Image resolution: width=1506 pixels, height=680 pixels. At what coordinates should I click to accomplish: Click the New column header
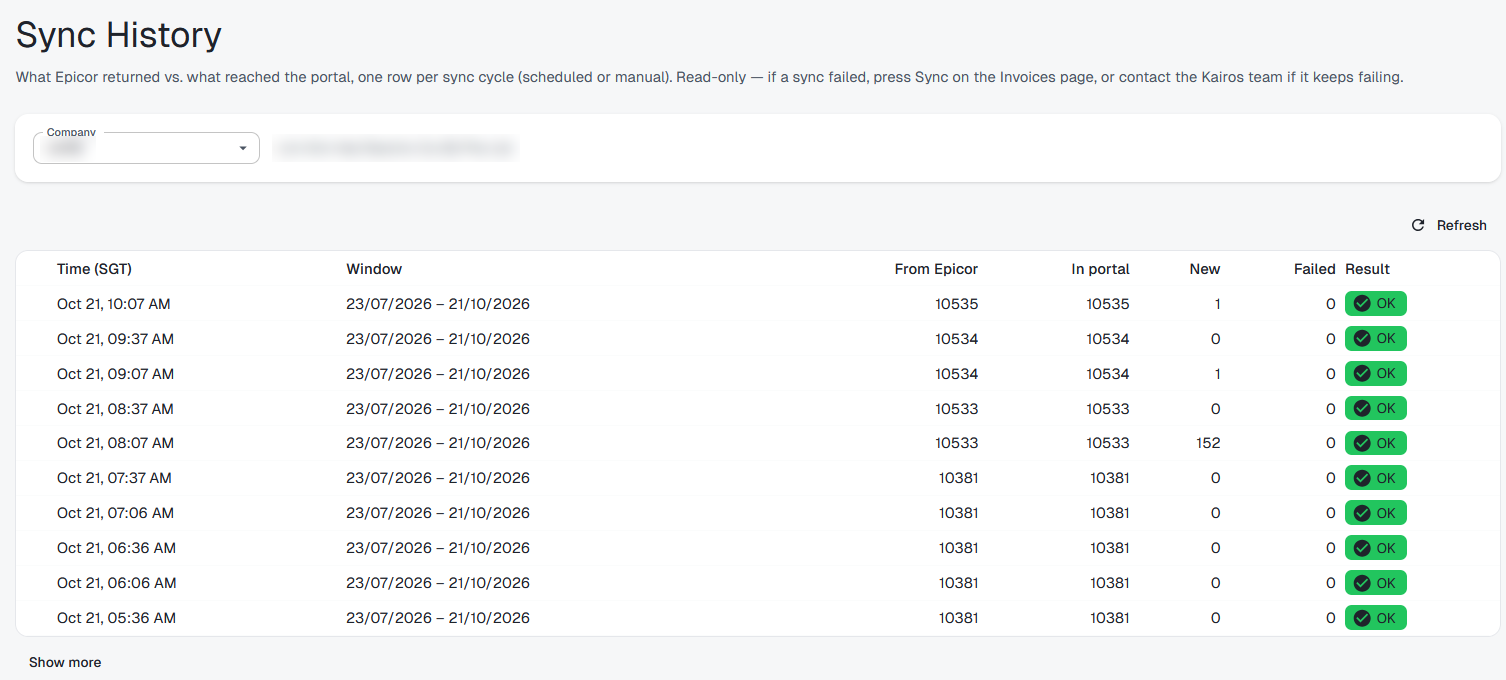[1205, 269]
